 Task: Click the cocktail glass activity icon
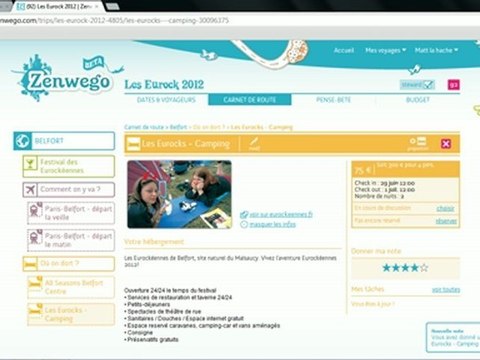30,163
